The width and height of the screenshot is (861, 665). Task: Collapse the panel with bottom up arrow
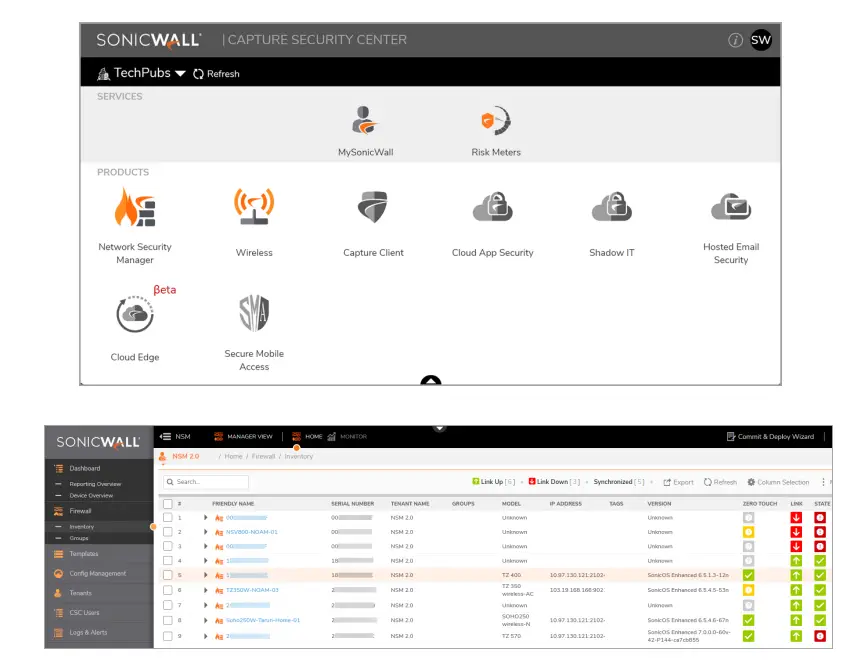coord(430,380)
